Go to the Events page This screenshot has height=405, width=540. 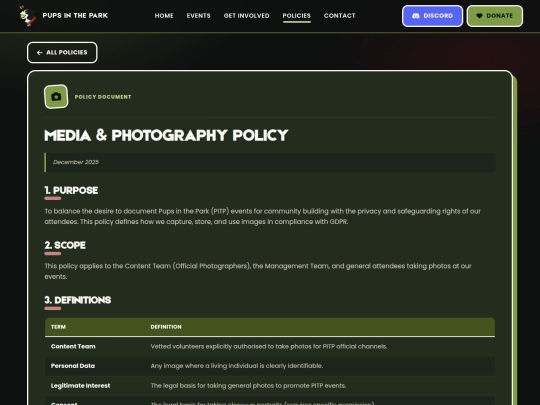(x=198, y=16)
